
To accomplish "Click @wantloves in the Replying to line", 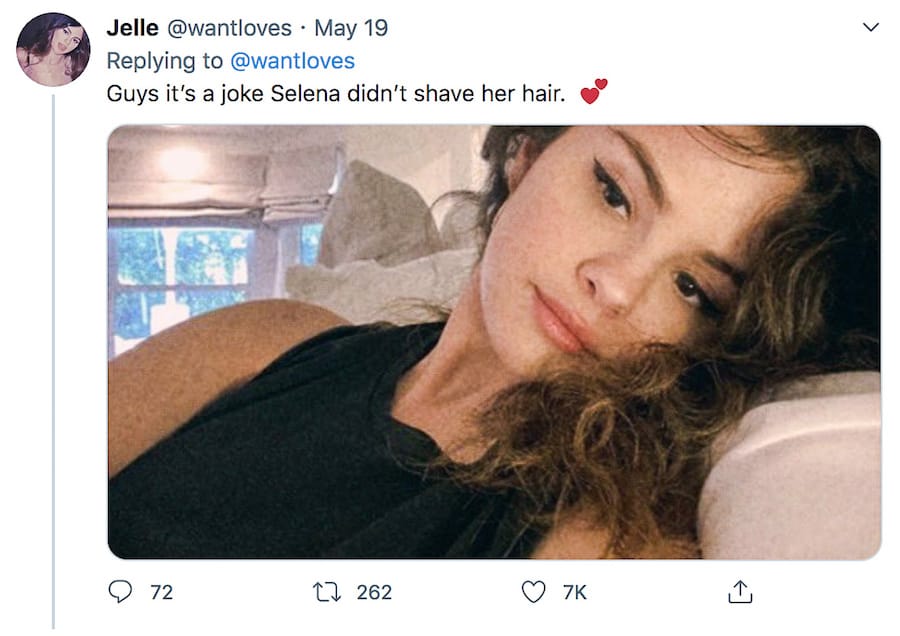I will click(292, 61).
